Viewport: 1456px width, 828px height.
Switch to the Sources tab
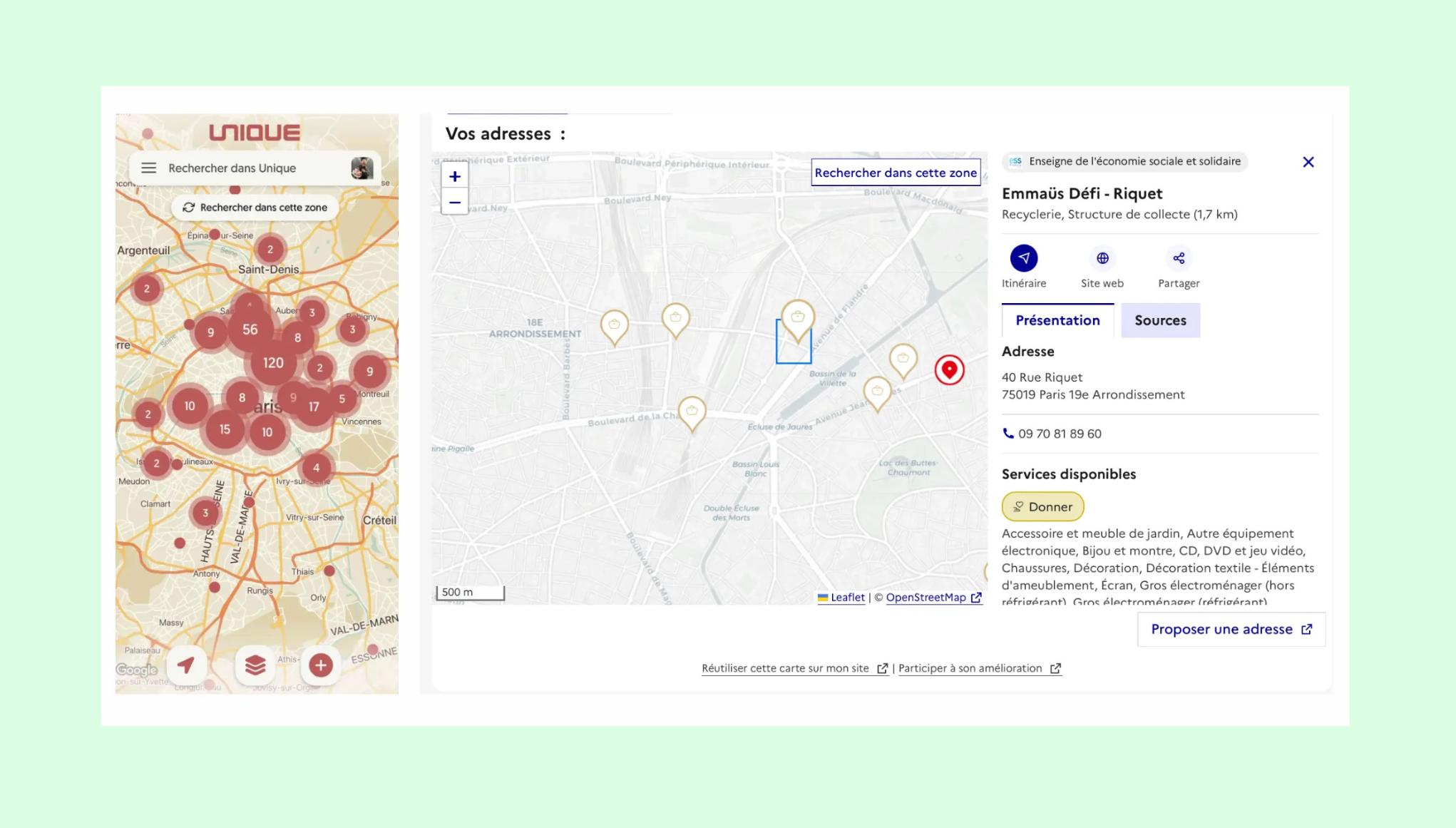[x=1160, y=320]
